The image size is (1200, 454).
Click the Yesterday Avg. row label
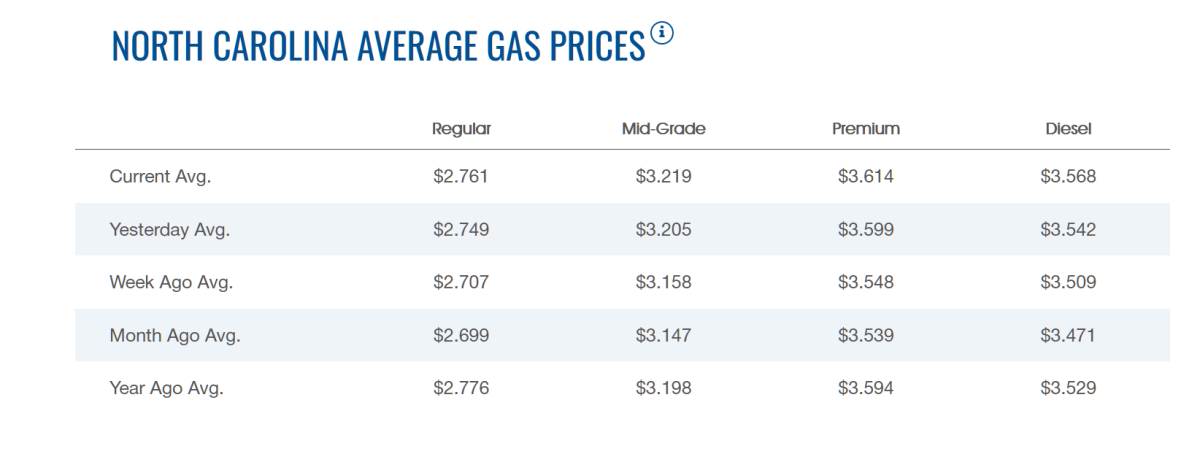pos(169,230)
